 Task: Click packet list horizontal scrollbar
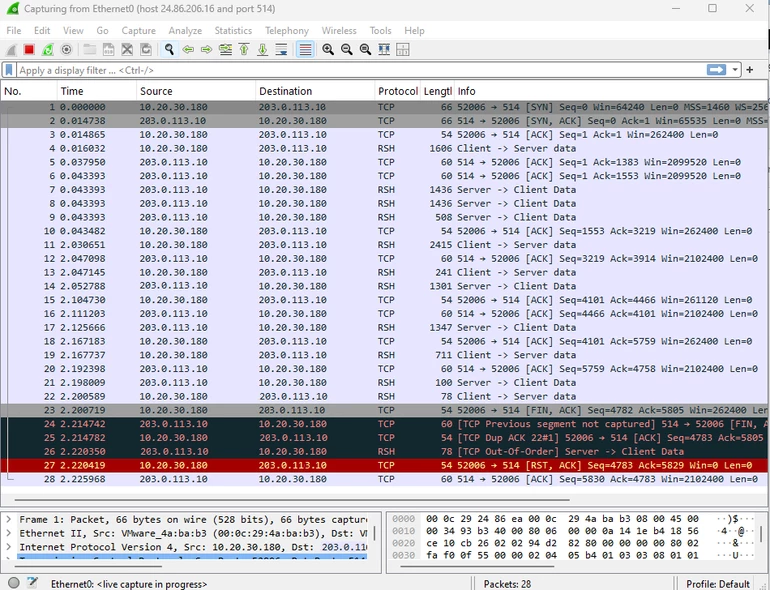click(x=292, y=500)
